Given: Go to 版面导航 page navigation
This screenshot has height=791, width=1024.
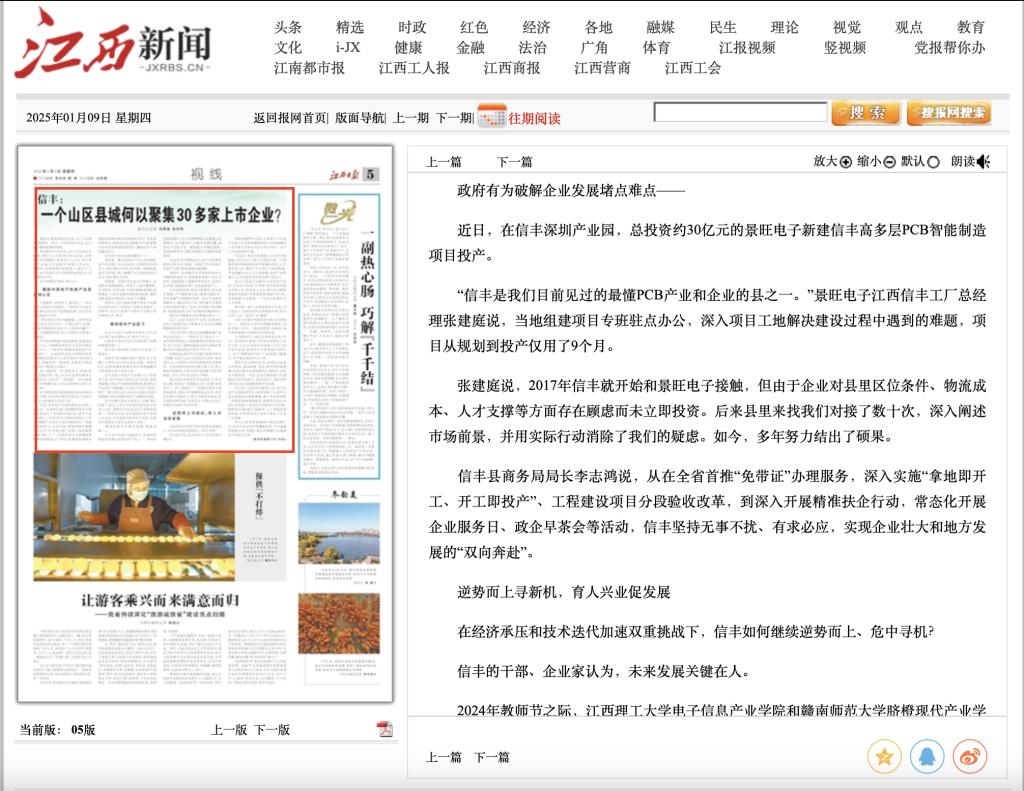Looking at the screenshot, I should pyautogui.click(x=359, y=118).
